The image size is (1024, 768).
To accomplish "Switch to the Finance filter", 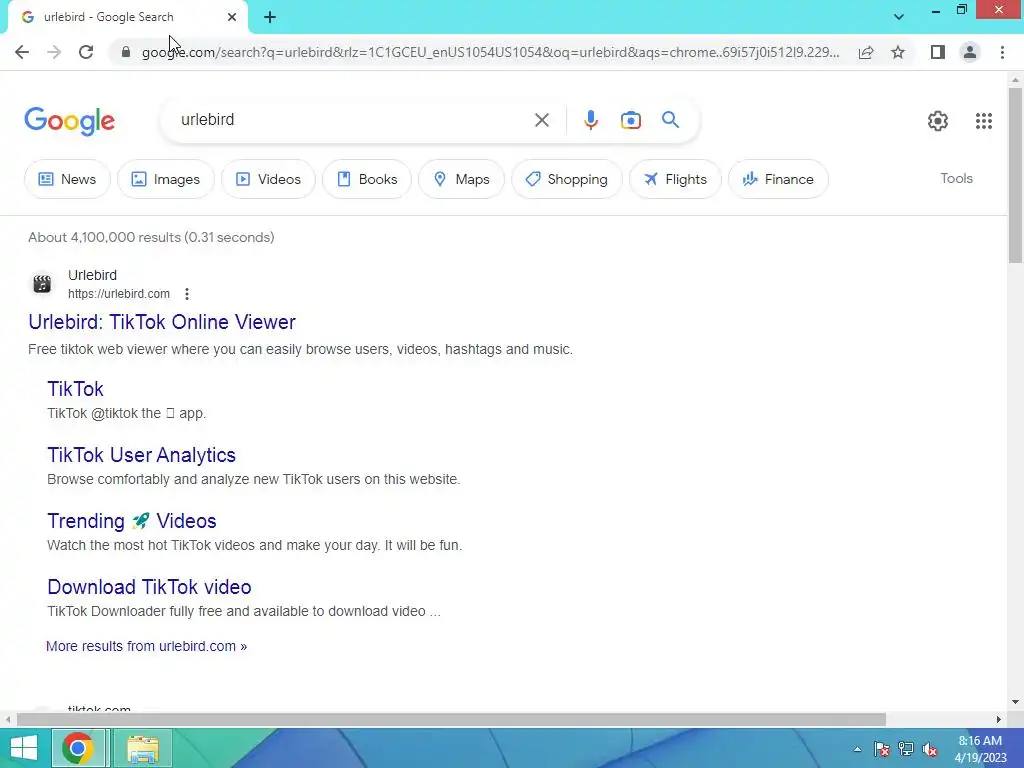I will pyautogui.click(x=778, y=179).
